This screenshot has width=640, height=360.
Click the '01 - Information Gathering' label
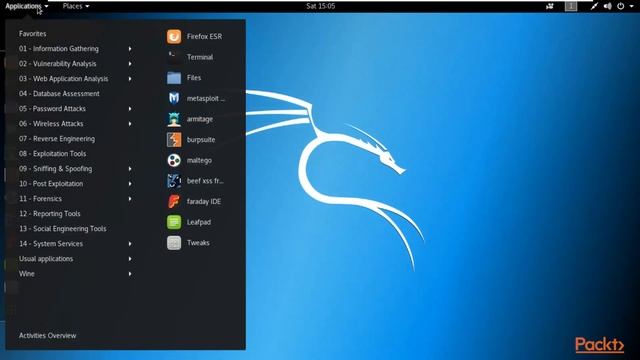59,49
